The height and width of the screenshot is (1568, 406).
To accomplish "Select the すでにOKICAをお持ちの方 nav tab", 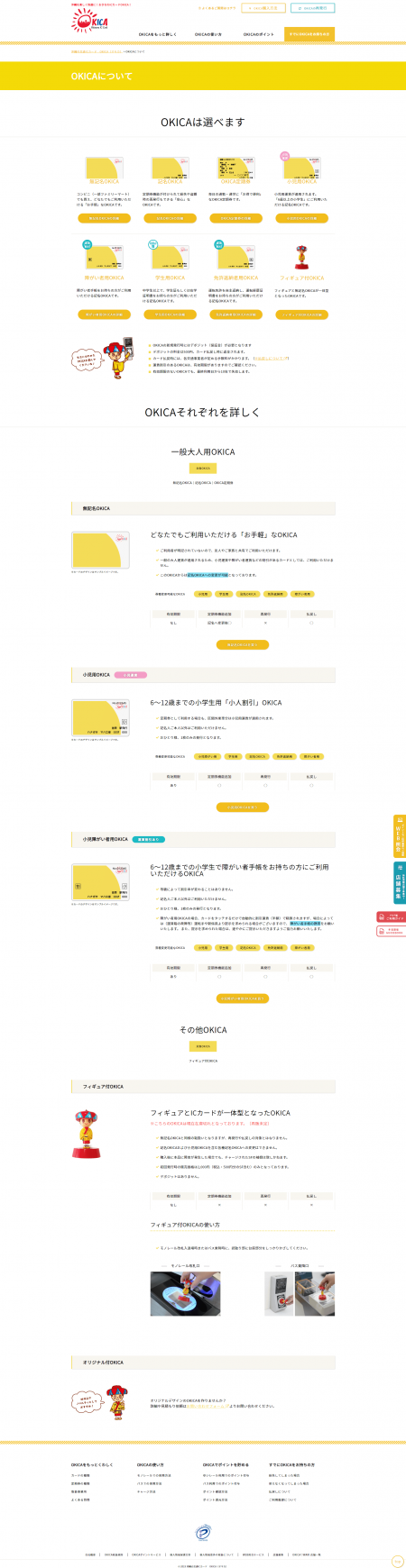I will [x=309, y=34].
